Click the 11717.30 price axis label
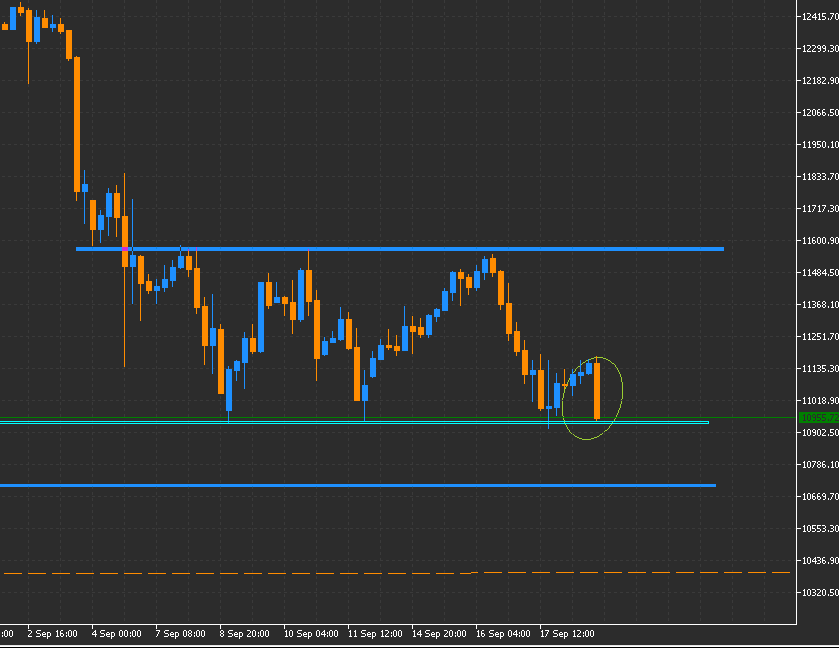Image resolution: width=839 pixels, height=648 pixels. (820, 209)
